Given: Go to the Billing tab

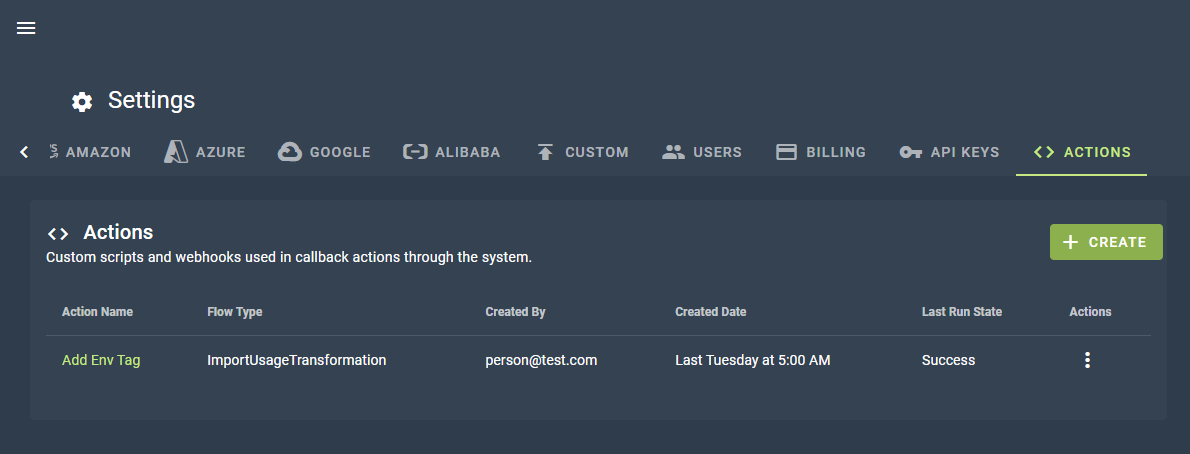Looking at the screenshot, I should click(821, 152).
